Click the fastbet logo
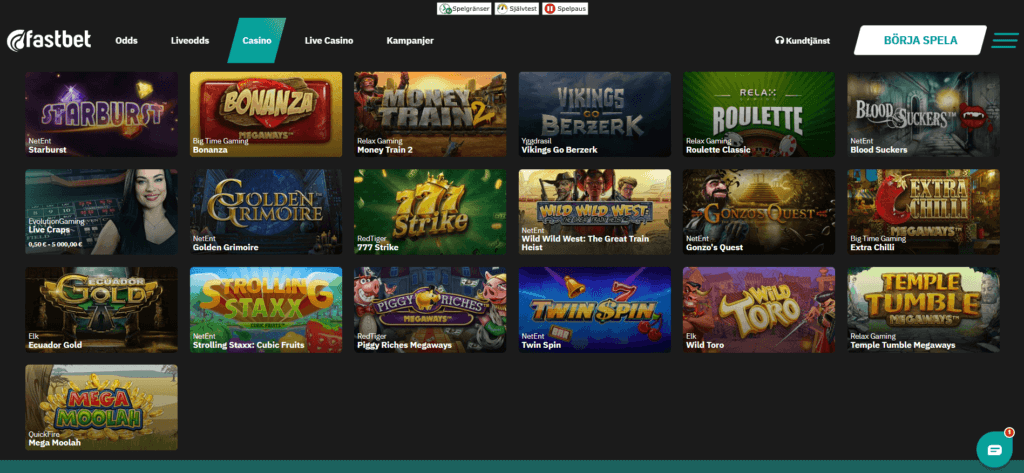The image size is (1024, 473). point(49,41)
